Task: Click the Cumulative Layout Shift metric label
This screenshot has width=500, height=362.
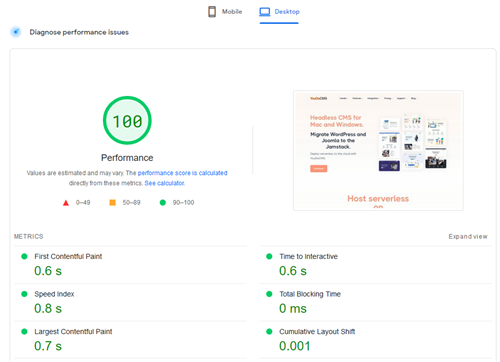Action: tap(317, 332)
